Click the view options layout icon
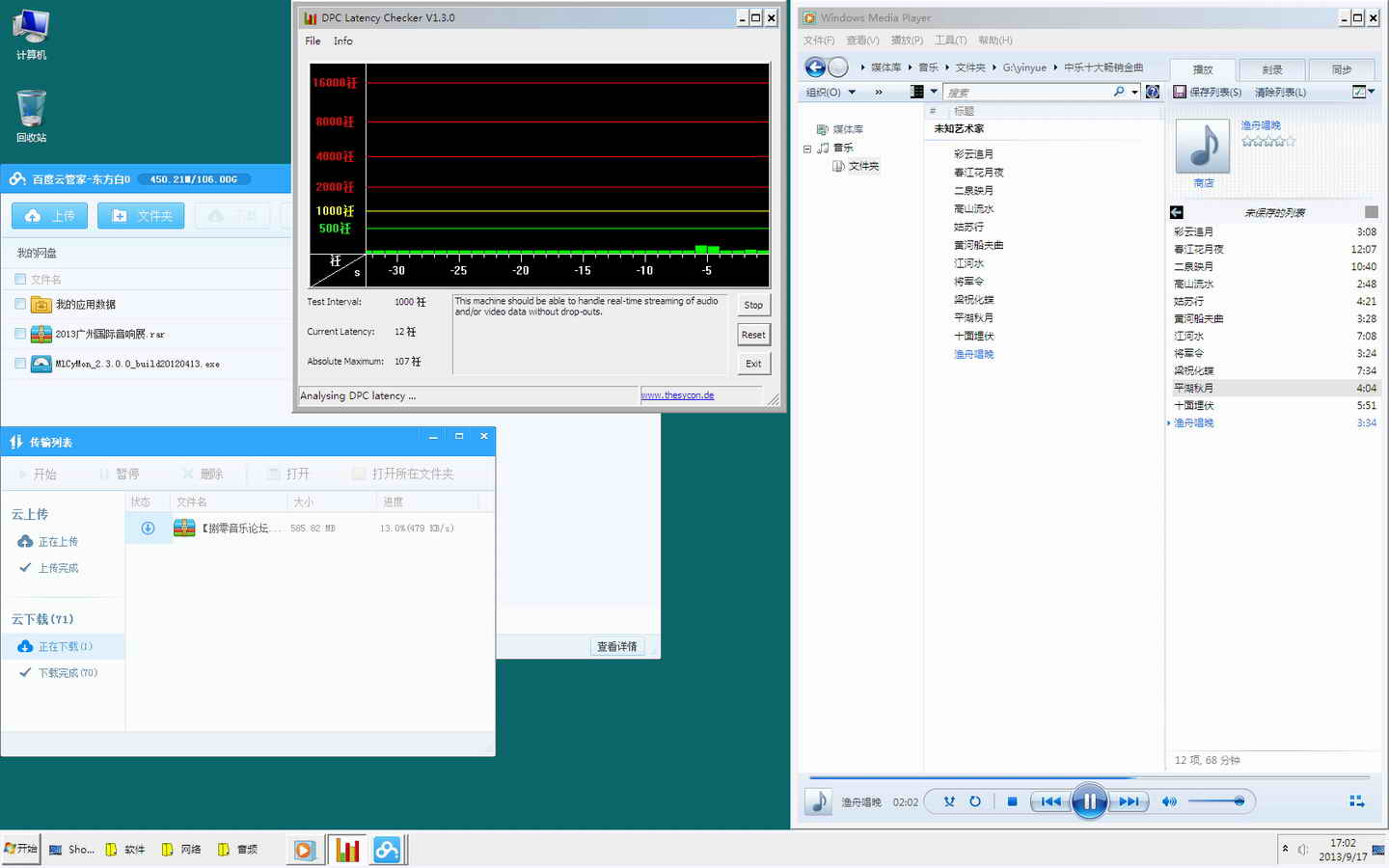 click(916, 93)
